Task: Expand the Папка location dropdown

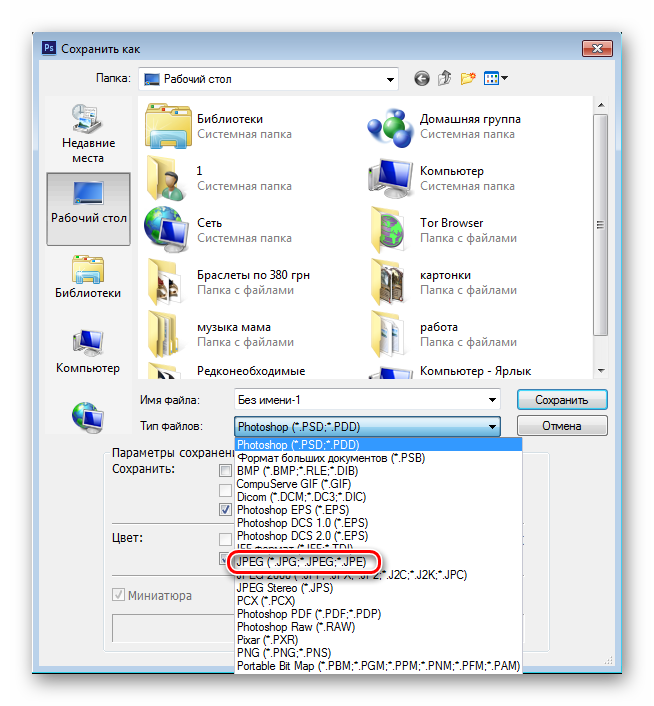Action: point(390,80)
